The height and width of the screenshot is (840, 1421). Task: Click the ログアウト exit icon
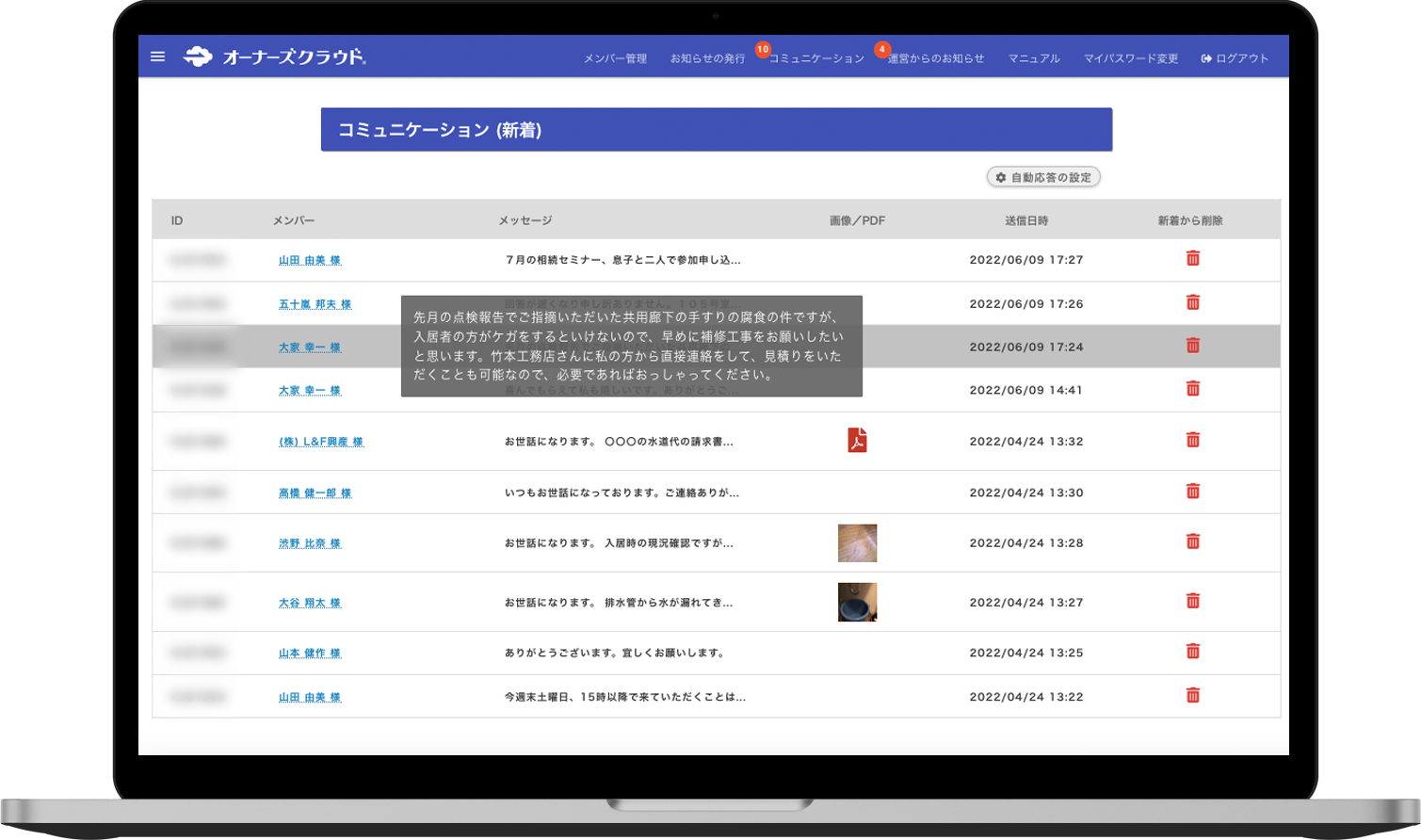click(x=1206, y=57)
